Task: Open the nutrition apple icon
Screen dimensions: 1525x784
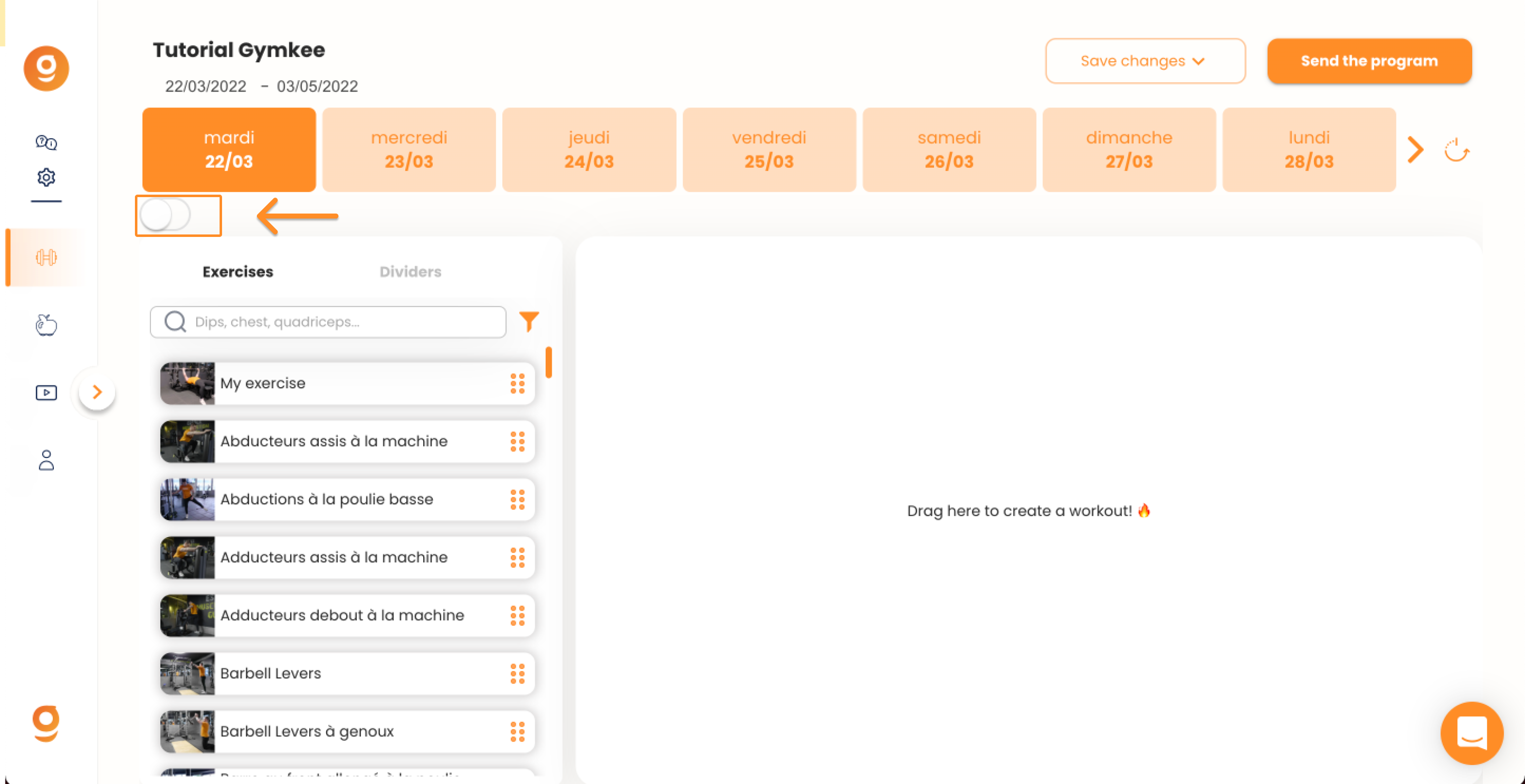Action: [x=46, y=324]
